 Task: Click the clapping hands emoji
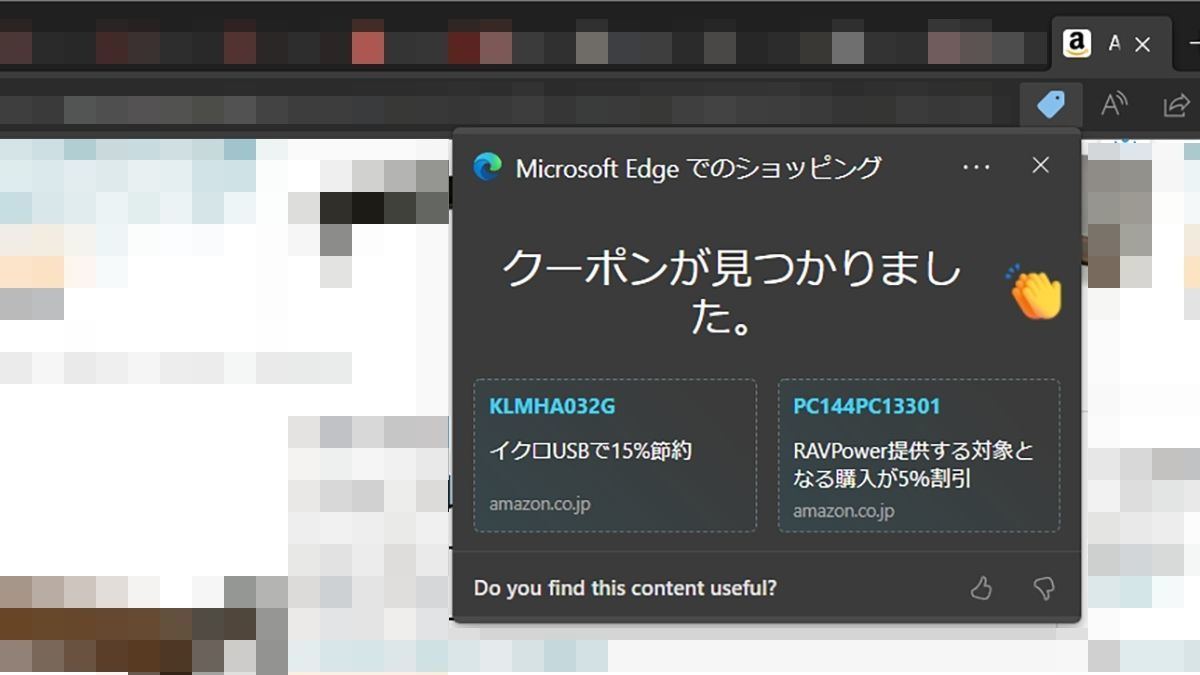pos(1034,292)
